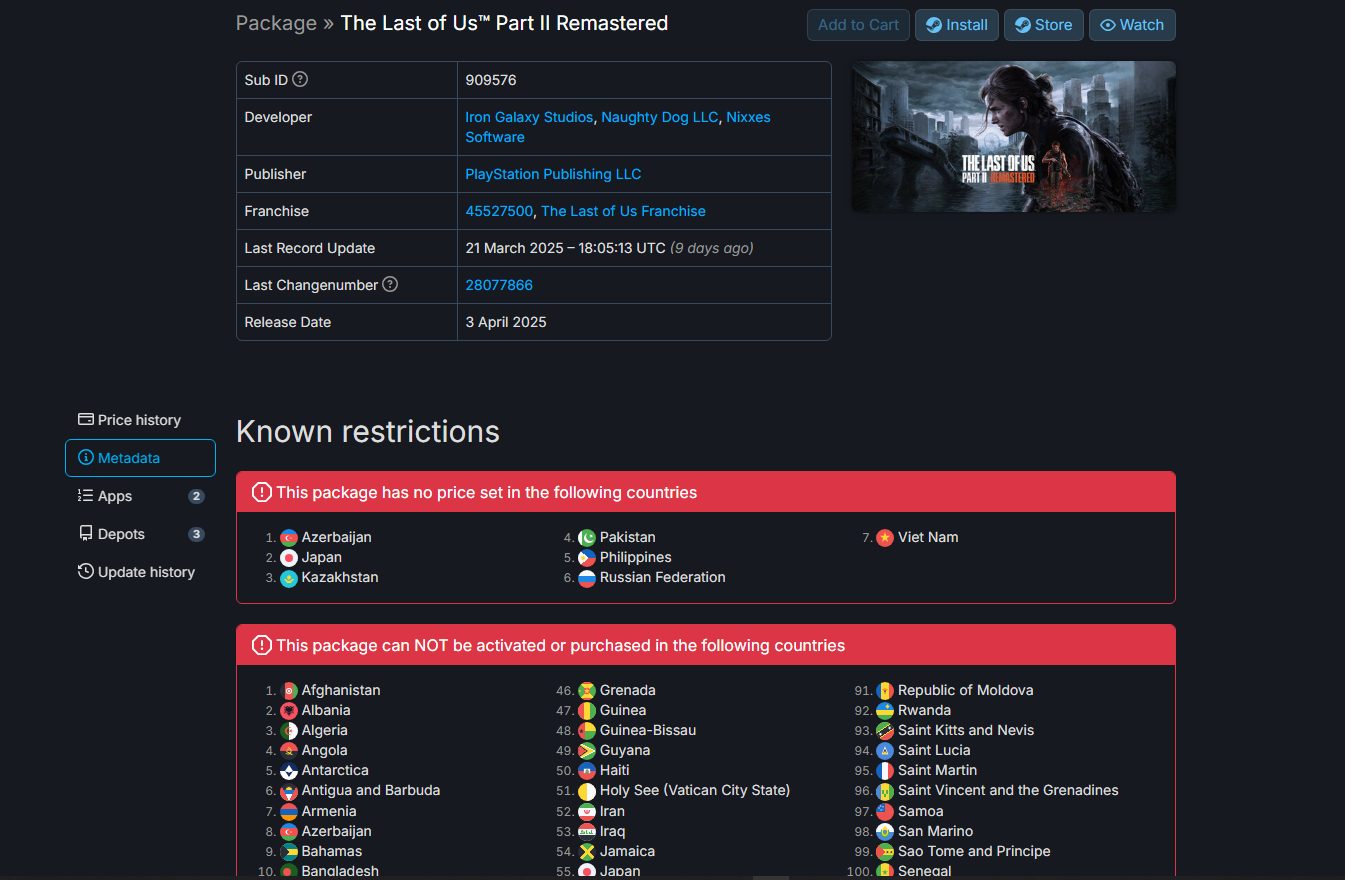This screenshot has width=1345, height=880.
Task: Click the Viet Nam flag icon
Action: (x=885, y=538)
